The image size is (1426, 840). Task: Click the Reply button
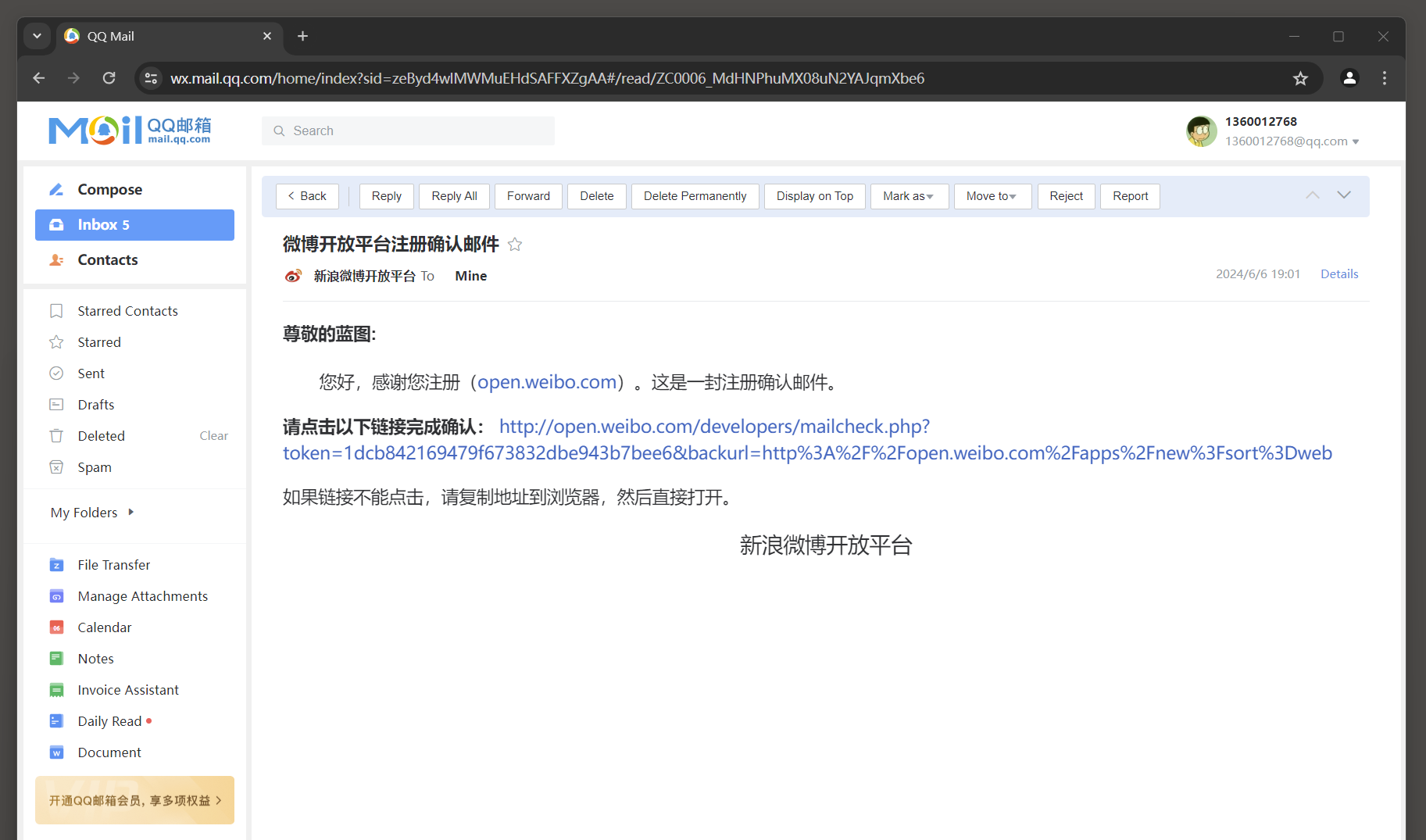387,196
